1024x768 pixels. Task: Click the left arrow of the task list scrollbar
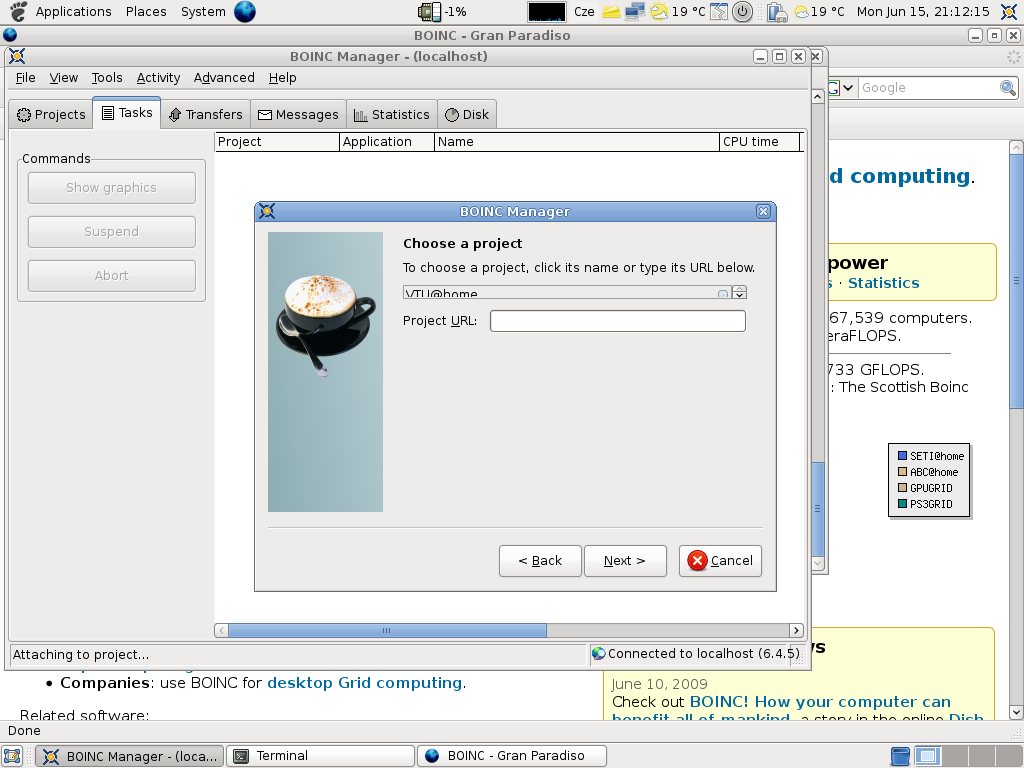pos(221,630)
